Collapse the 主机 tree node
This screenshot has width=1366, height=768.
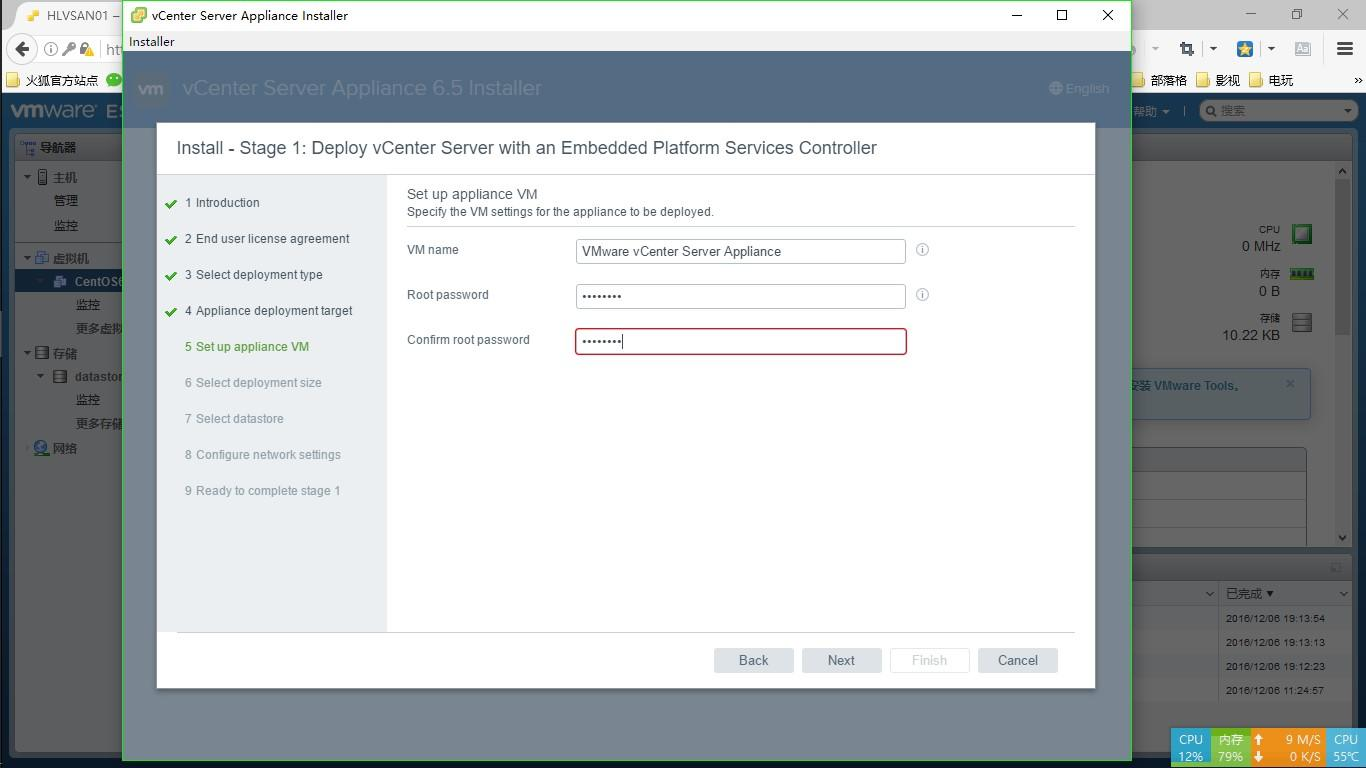pos(28,177)
